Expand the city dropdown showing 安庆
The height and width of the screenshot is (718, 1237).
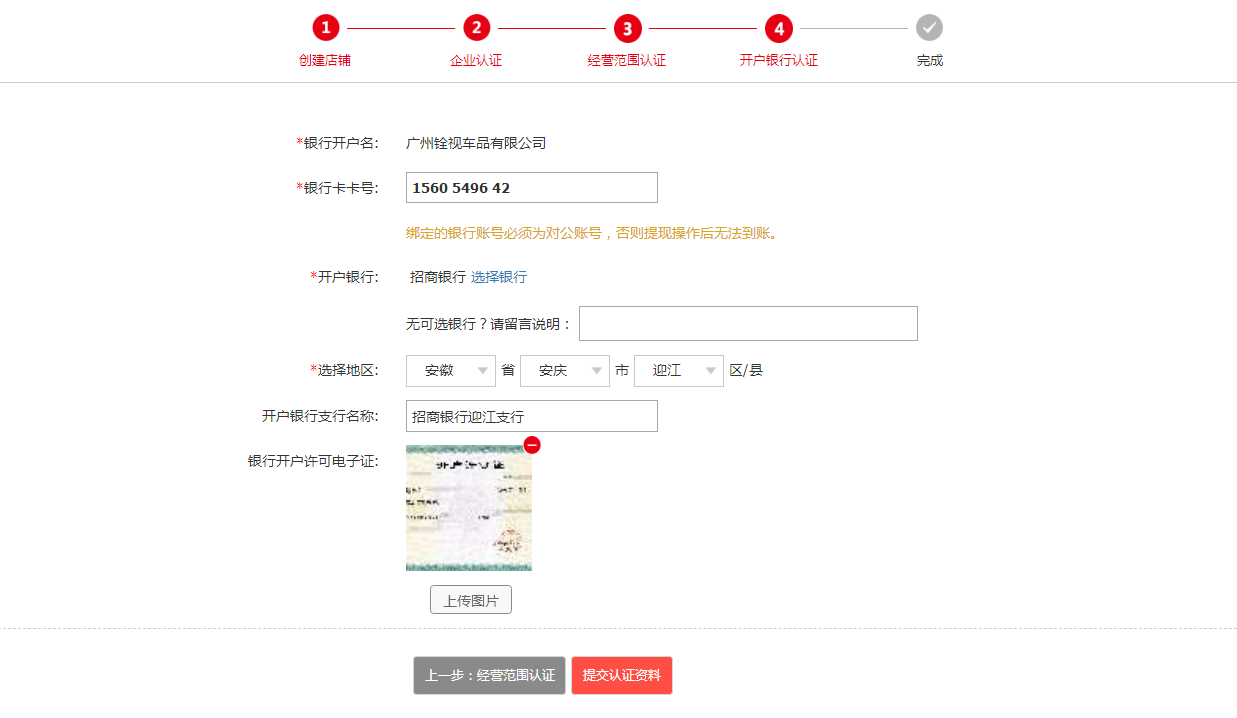[565, 370]
